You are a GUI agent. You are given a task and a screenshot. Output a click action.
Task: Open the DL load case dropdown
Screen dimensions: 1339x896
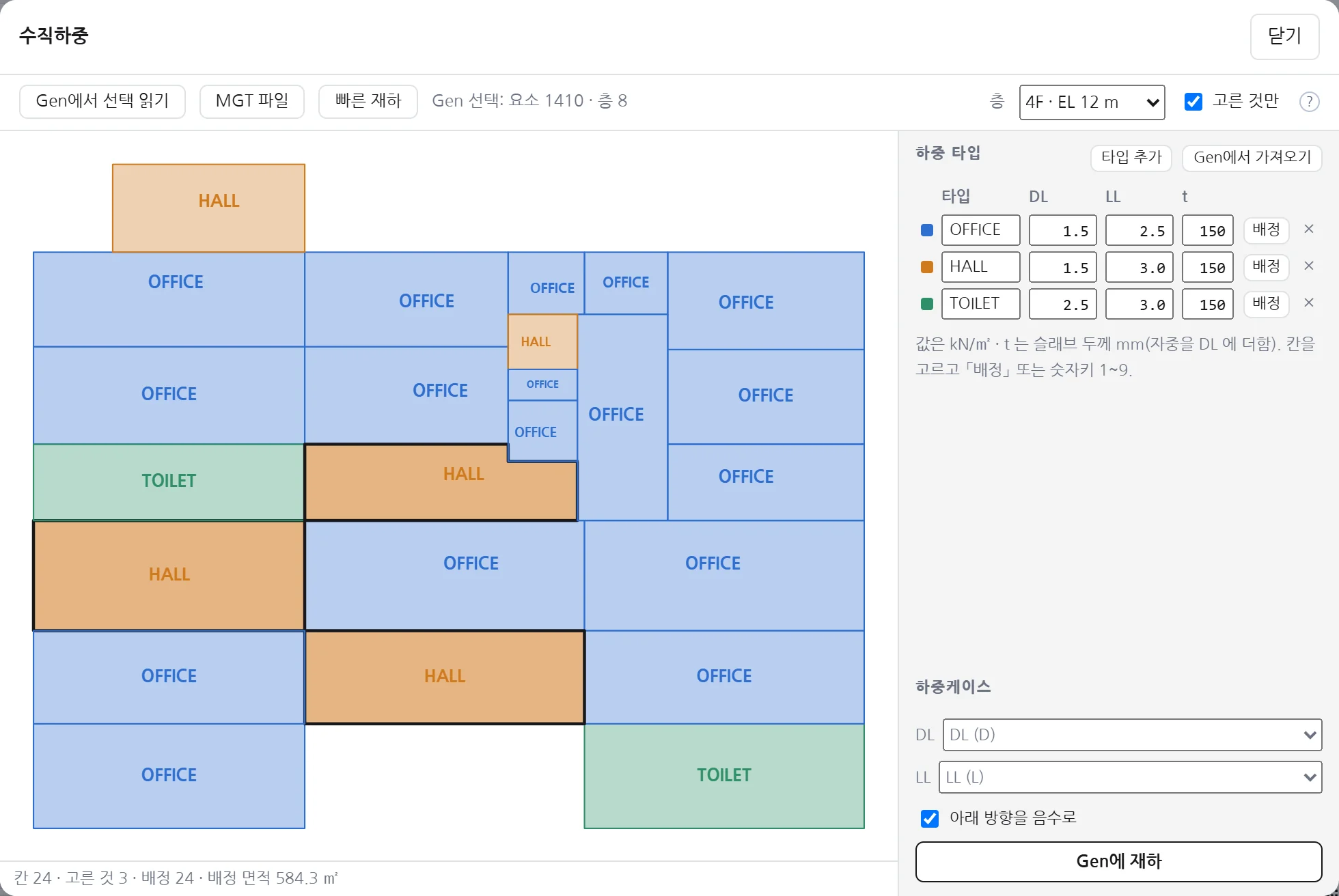coord(1132,735)
